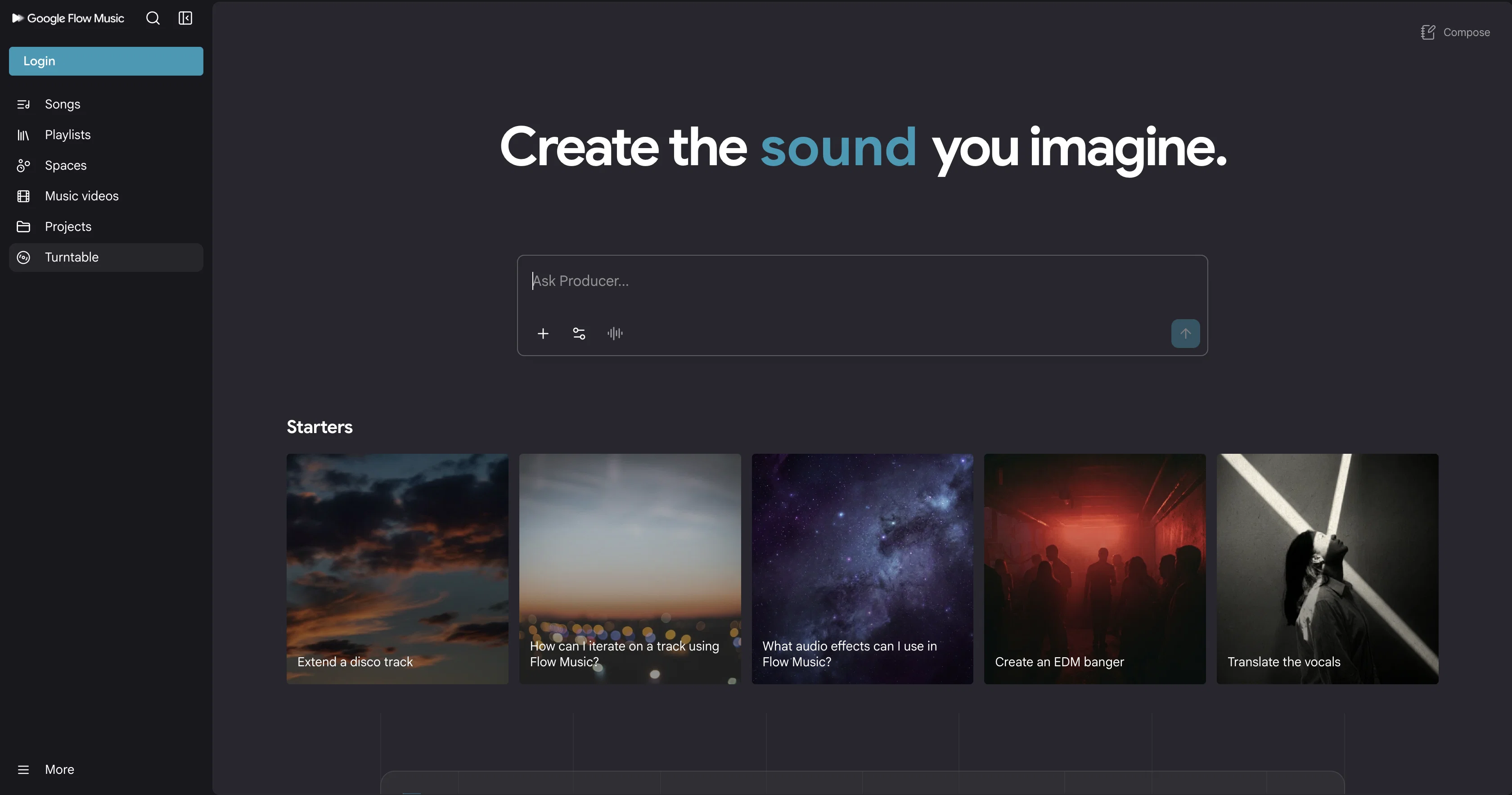This screenshot has height=795, width=1512.
Task: Select Turntable label in sidebar
Action: (x=72, y=257)
